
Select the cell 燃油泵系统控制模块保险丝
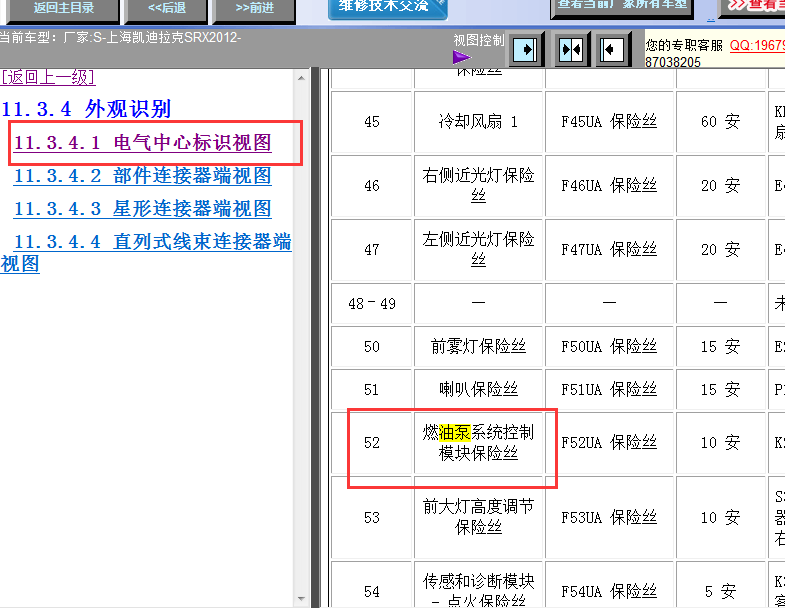tap(478, 443)
